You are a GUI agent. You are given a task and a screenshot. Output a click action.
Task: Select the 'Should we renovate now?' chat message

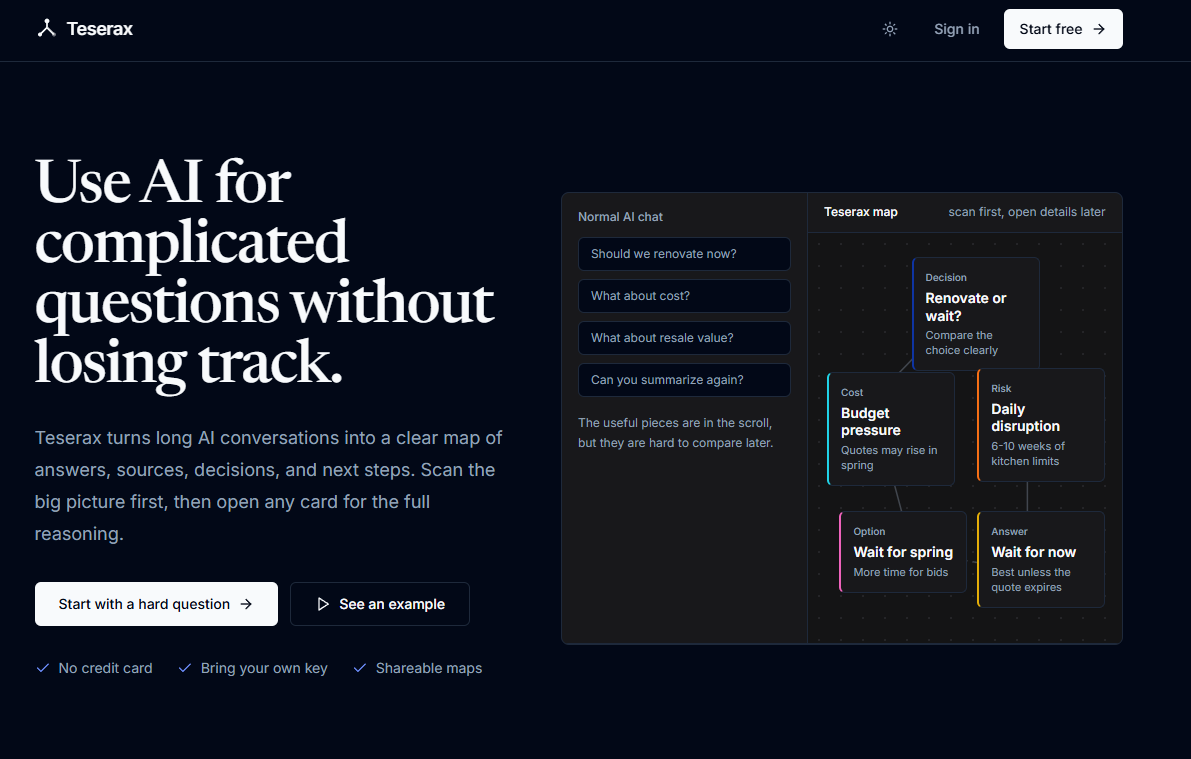pos(684,254)
